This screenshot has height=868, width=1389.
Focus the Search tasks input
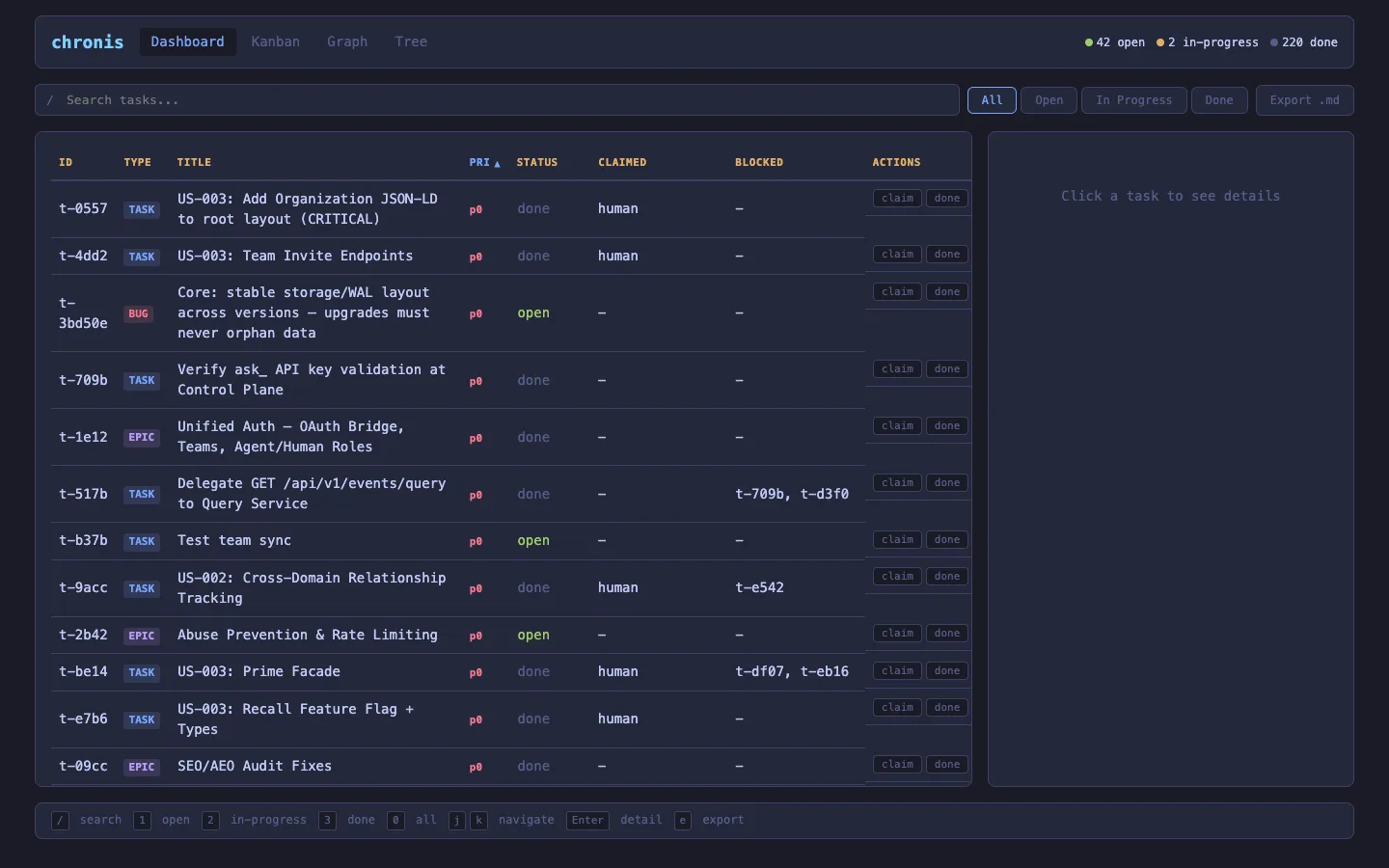497,100
